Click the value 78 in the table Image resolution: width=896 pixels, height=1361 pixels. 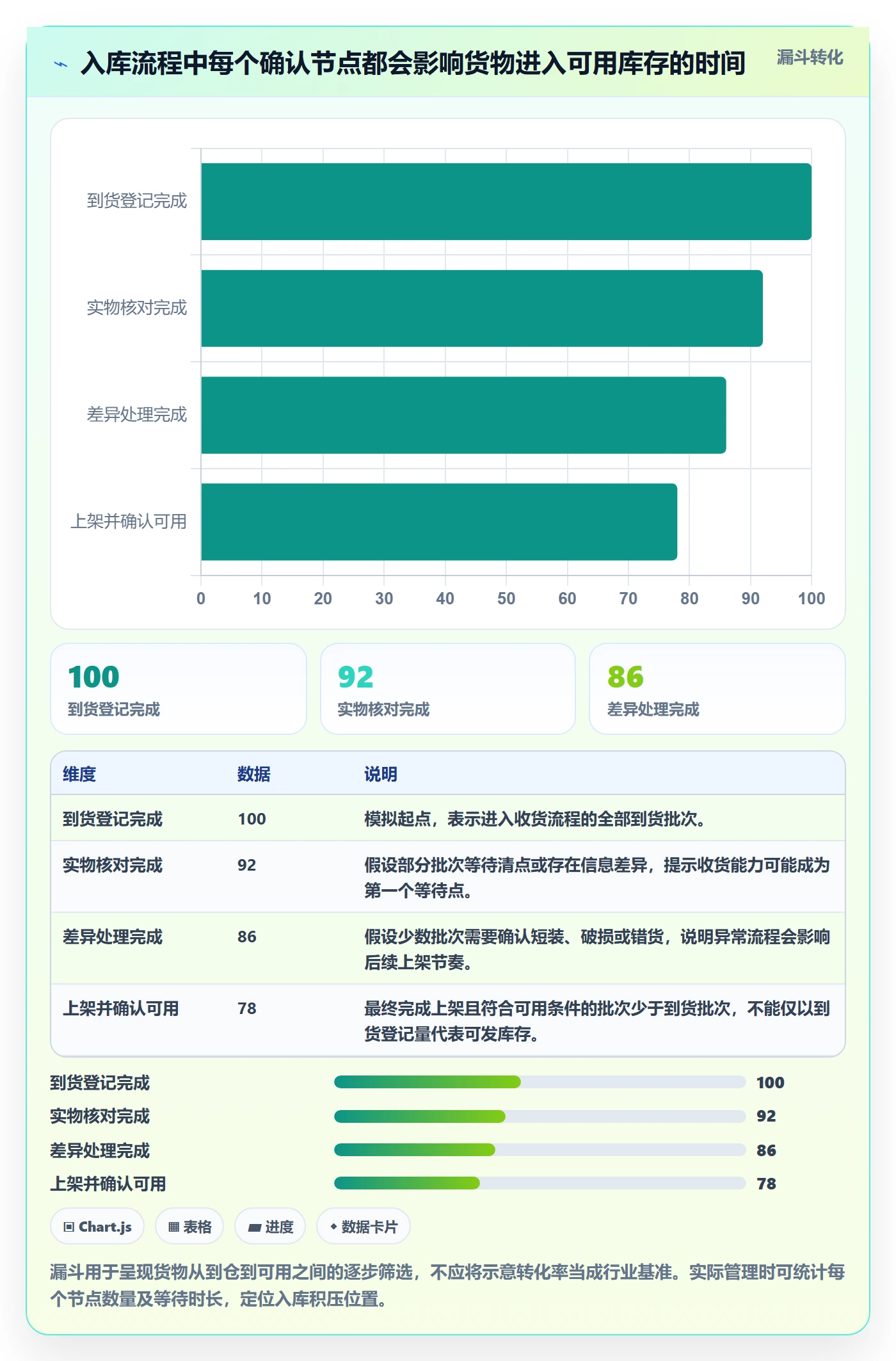pyautogui.click(x=247, y=1008)
